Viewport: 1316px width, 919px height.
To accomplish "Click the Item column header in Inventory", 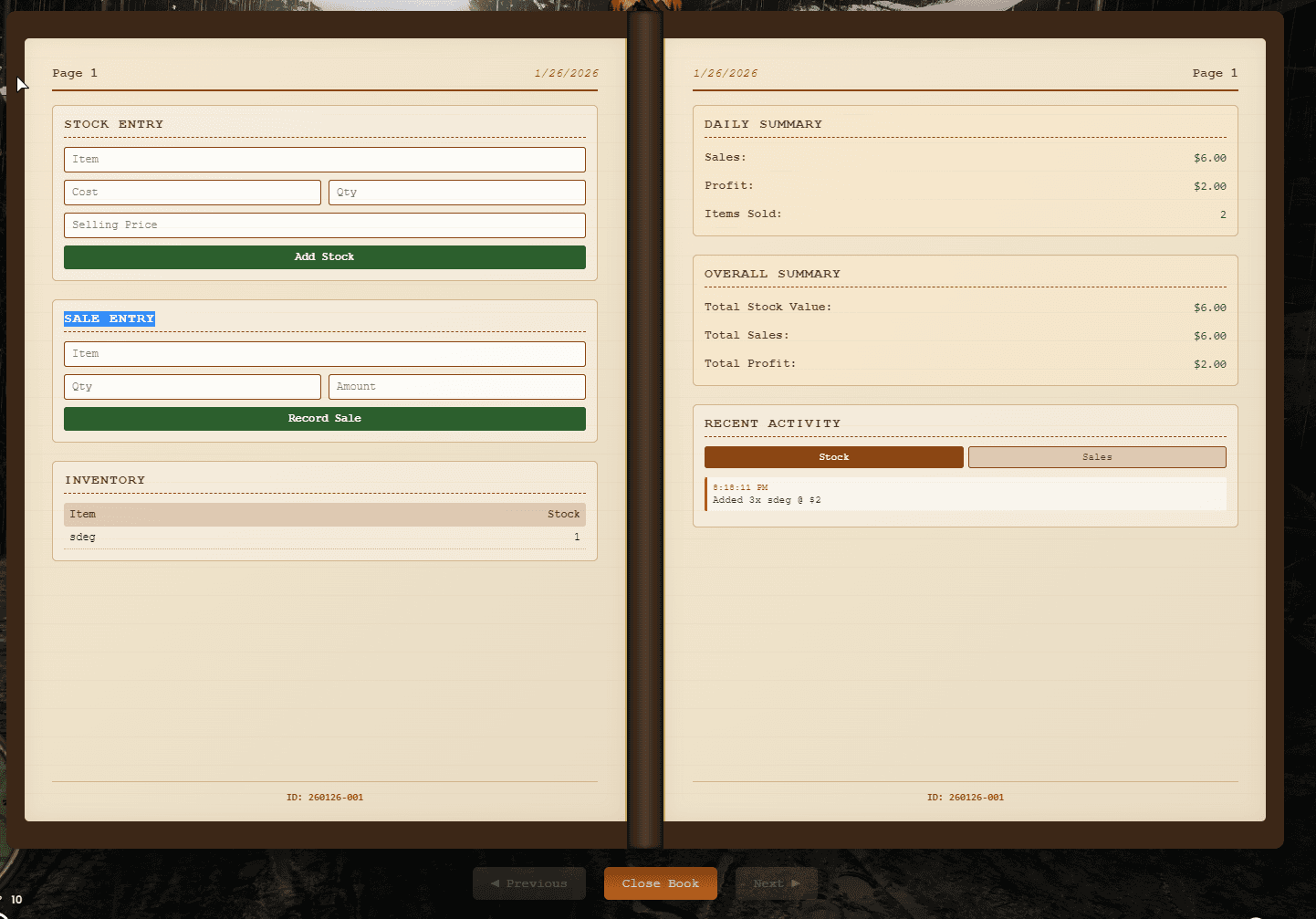I will [x=83, y=515].
